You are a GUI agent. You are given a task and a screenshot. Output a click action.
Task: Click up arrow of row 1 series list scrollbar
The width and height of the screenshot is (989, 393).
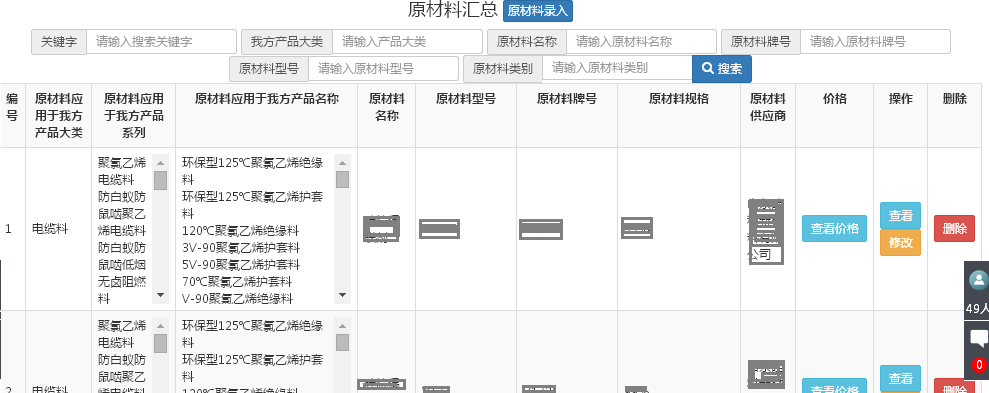[x=160, y=163]
